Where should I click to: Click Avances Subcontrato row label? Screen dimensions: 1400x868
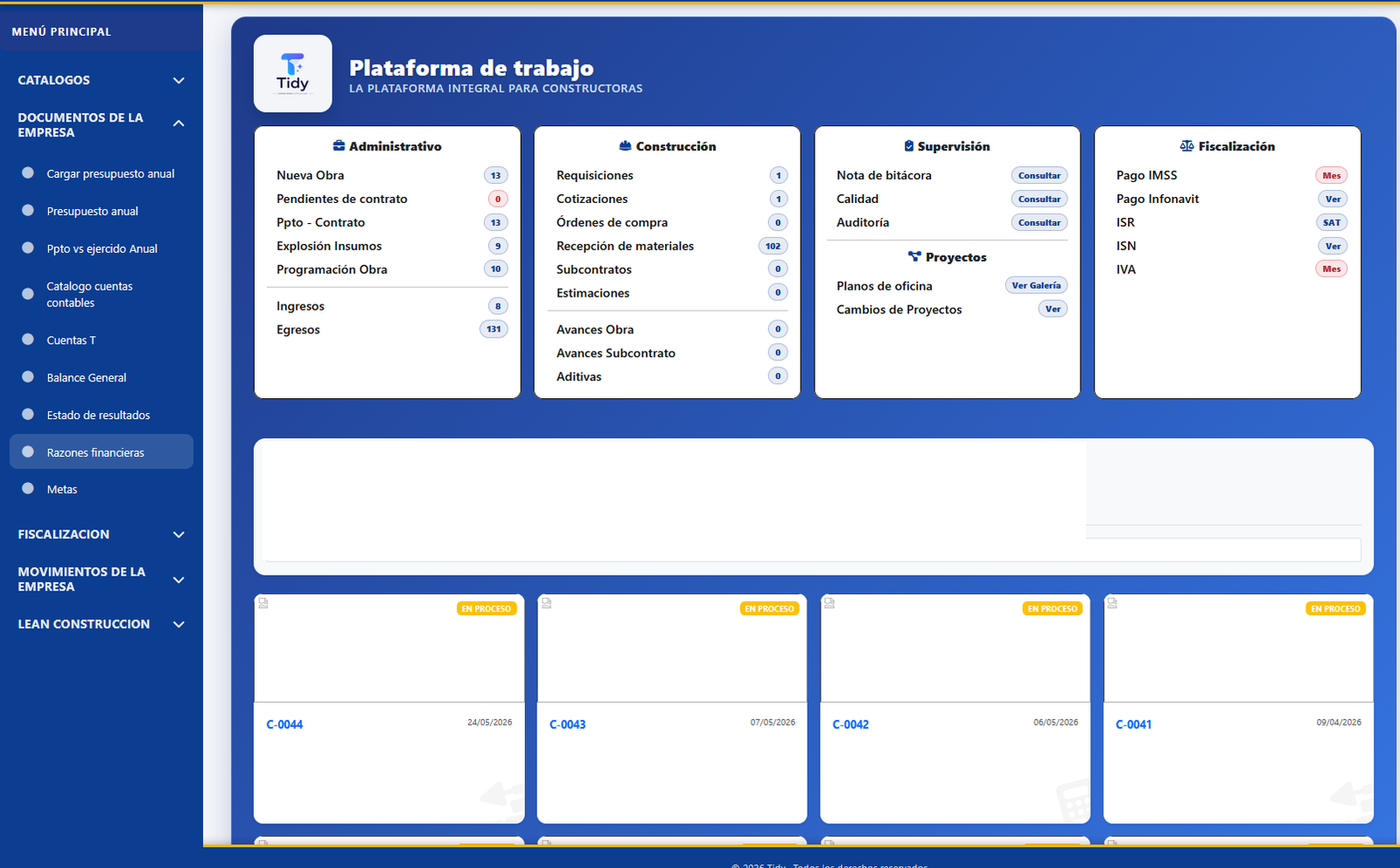pyautogui.click(x=615, y=353)
